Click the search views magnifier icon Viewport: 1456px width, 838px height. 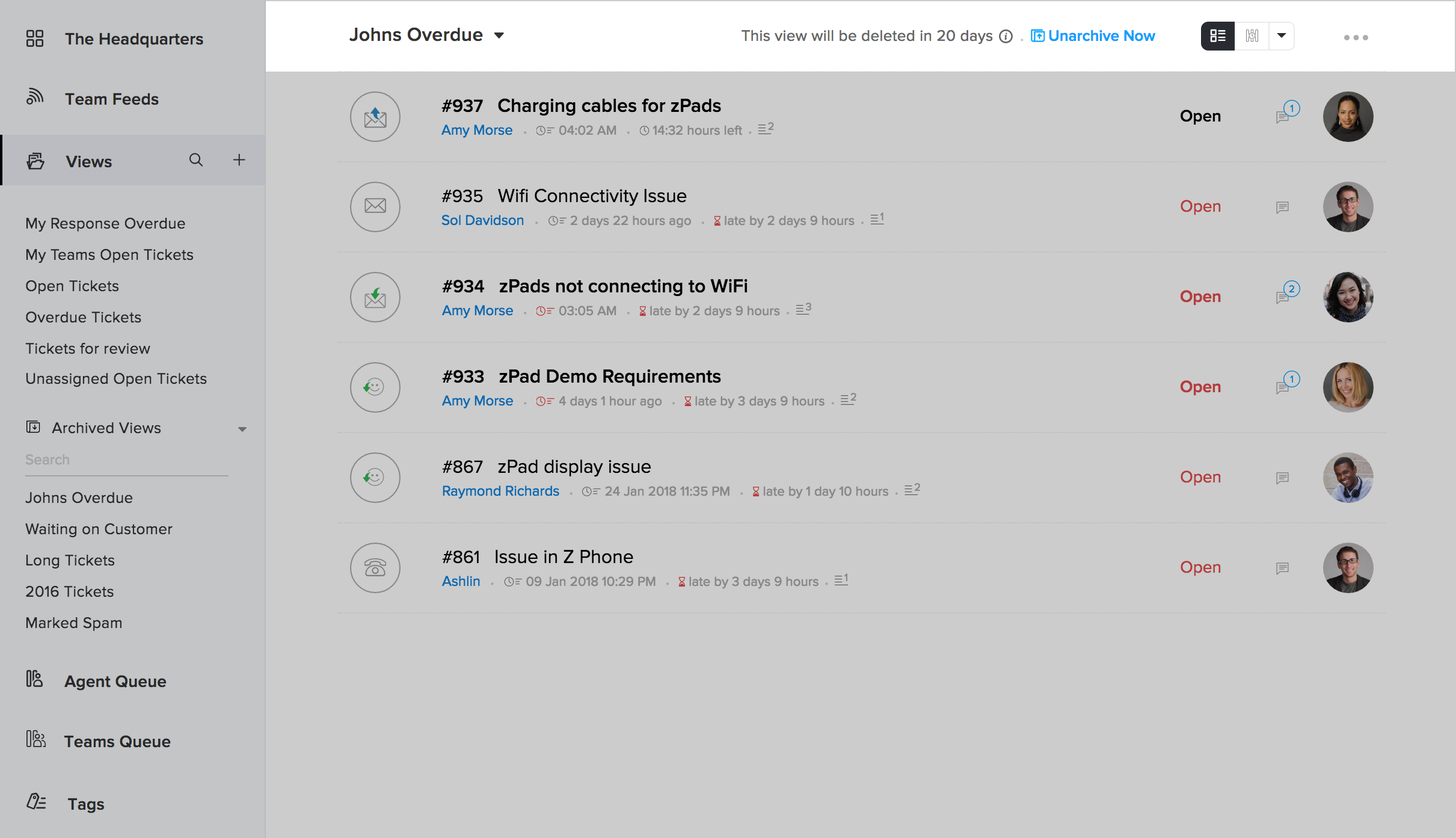[196, 160]
